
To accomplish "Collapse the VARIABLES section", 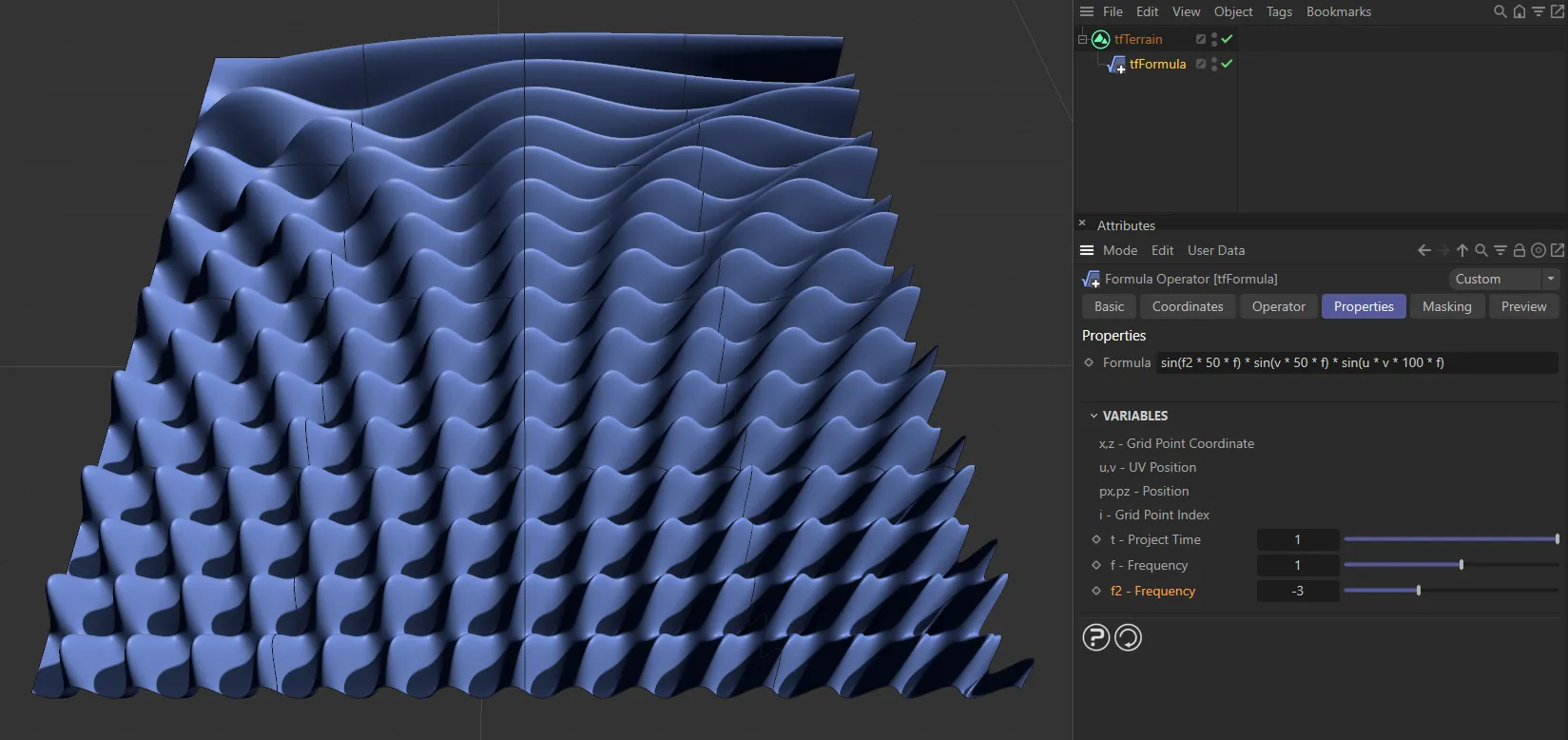I will point(1094,416).
